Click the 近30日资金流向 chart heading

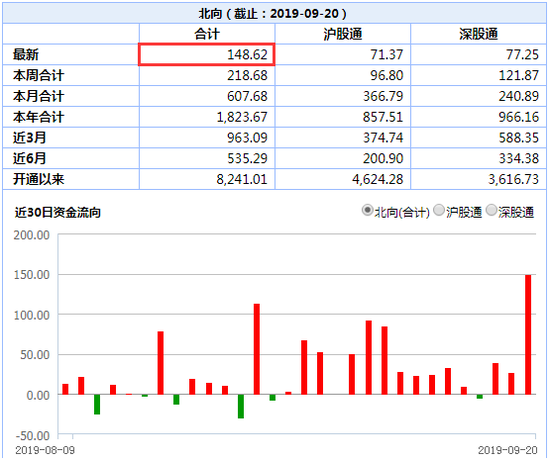(58, 212)
